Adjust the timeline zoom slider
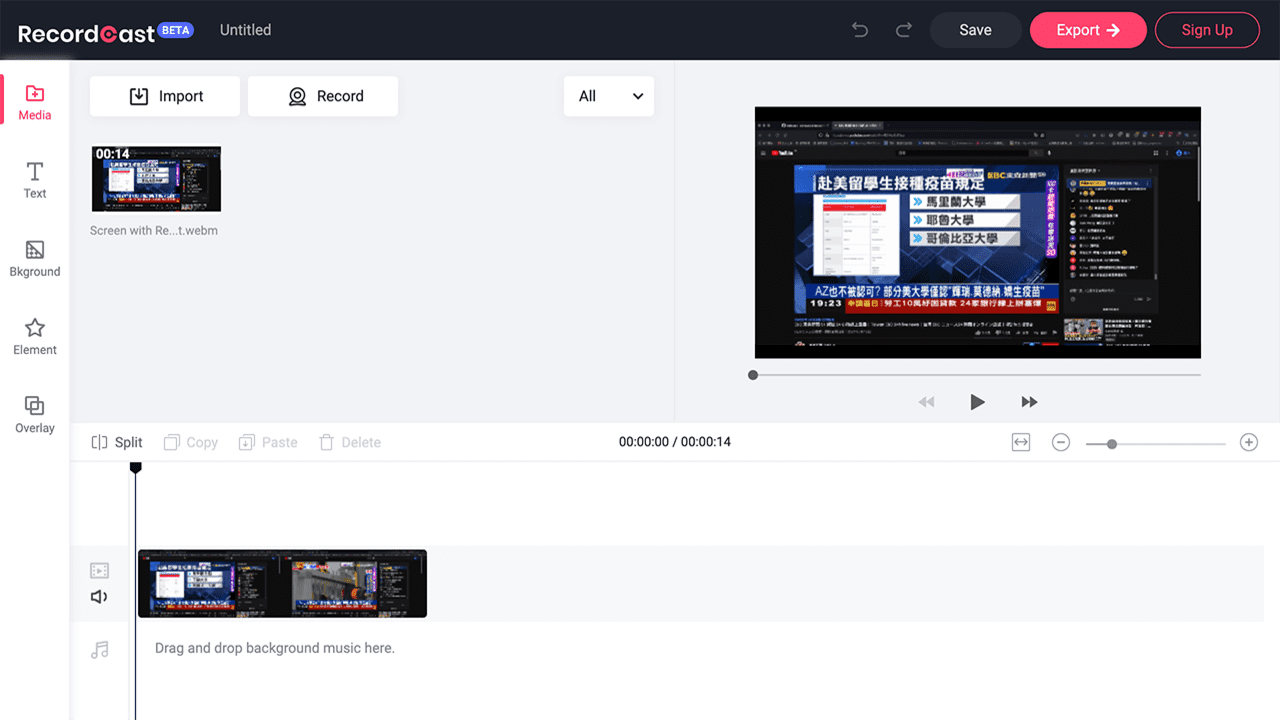Viewport: 1280px width, 720px height. click(x=1110, y=443)
